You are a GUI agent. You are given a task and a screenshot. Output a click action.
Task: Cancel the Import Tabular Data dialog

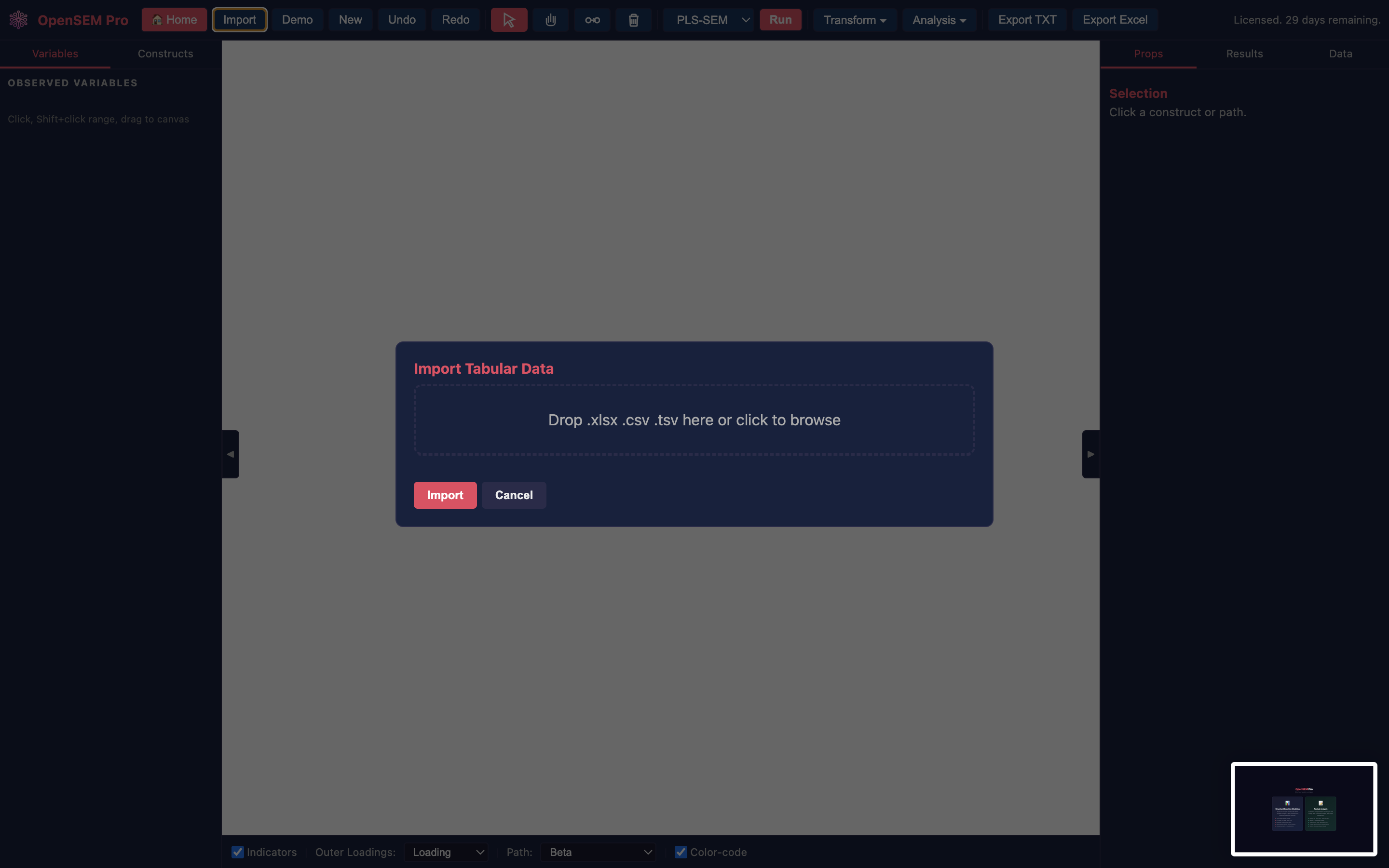coord(513,494)
